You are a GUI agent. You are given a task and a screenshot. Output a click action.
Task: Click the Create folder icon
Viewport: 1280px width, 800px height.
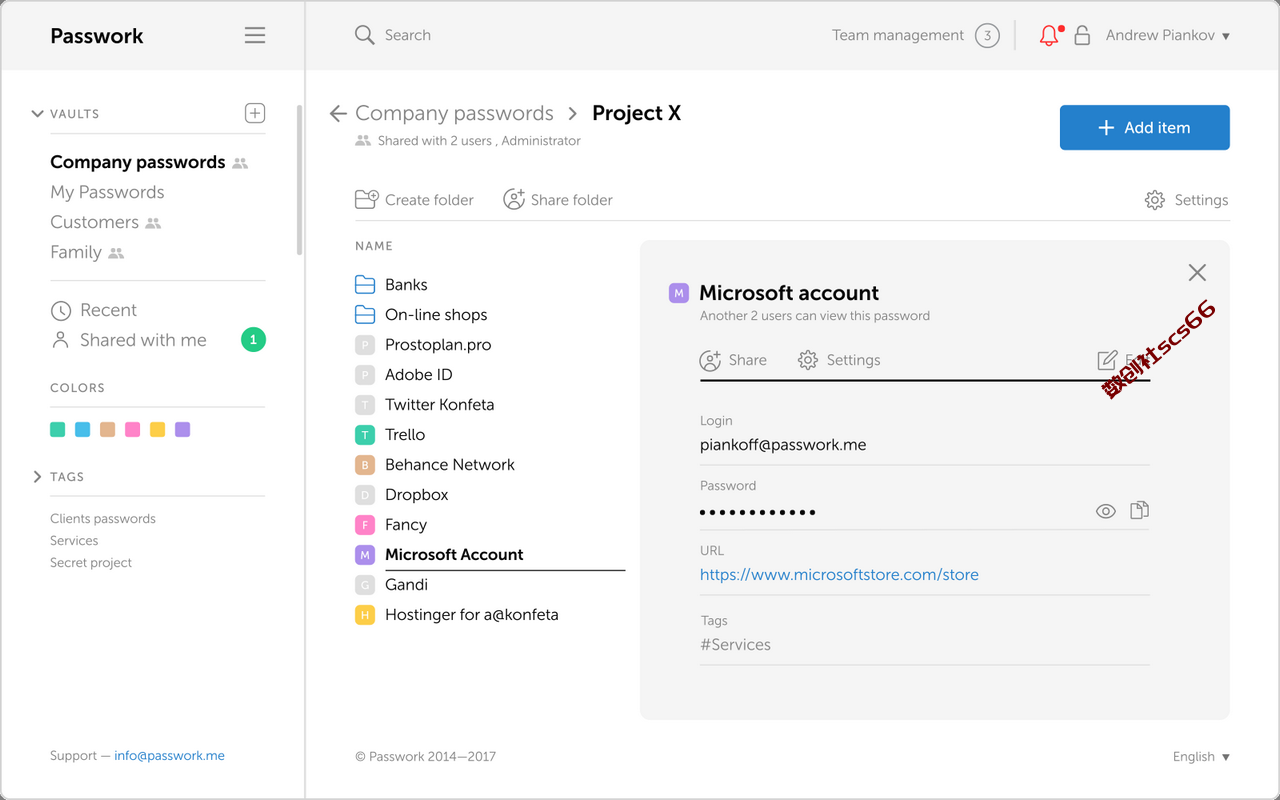pyautogui.click(x=367, y=199)
